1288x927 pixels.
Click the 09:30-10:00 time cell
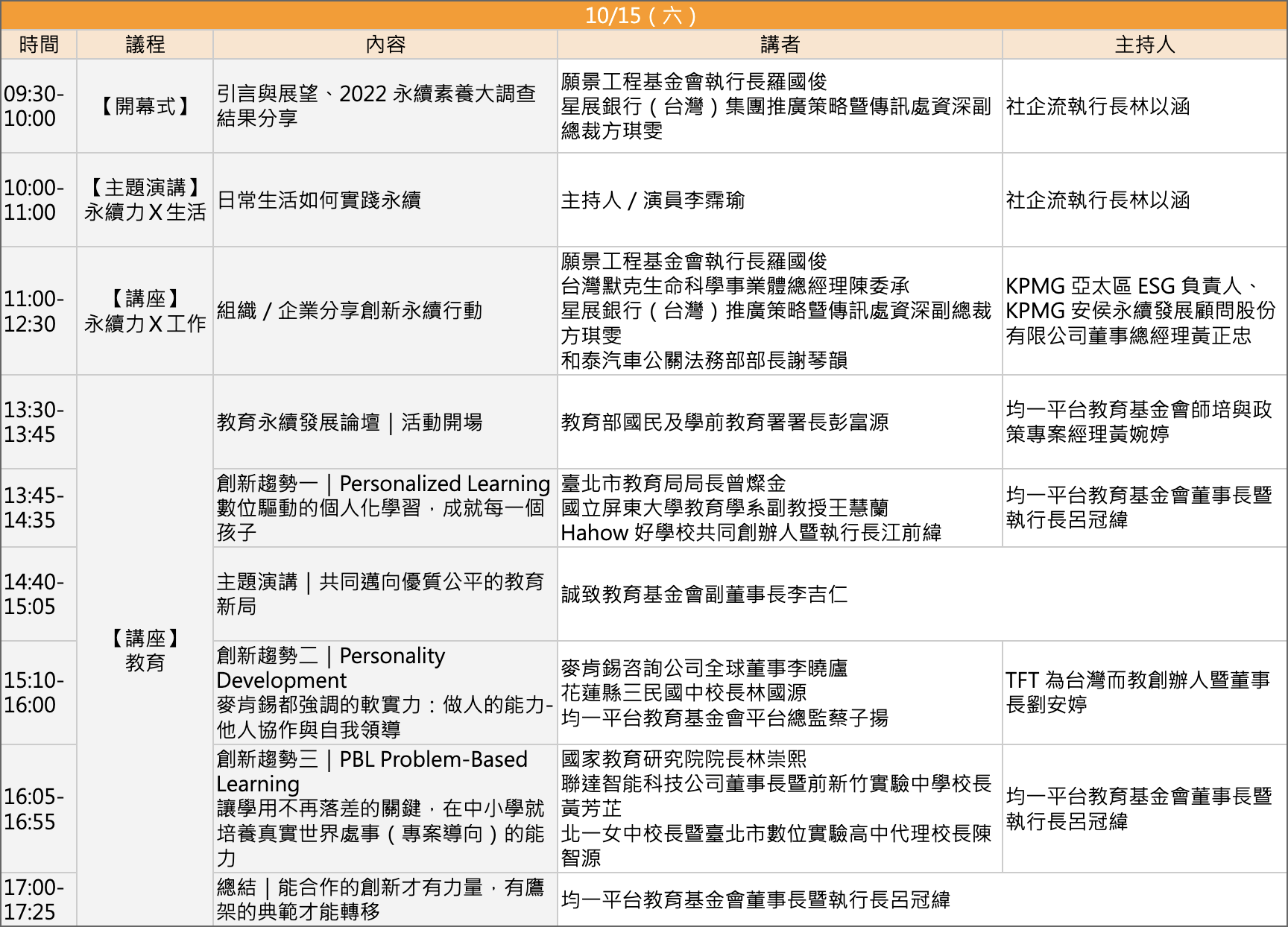pos(39,107)
